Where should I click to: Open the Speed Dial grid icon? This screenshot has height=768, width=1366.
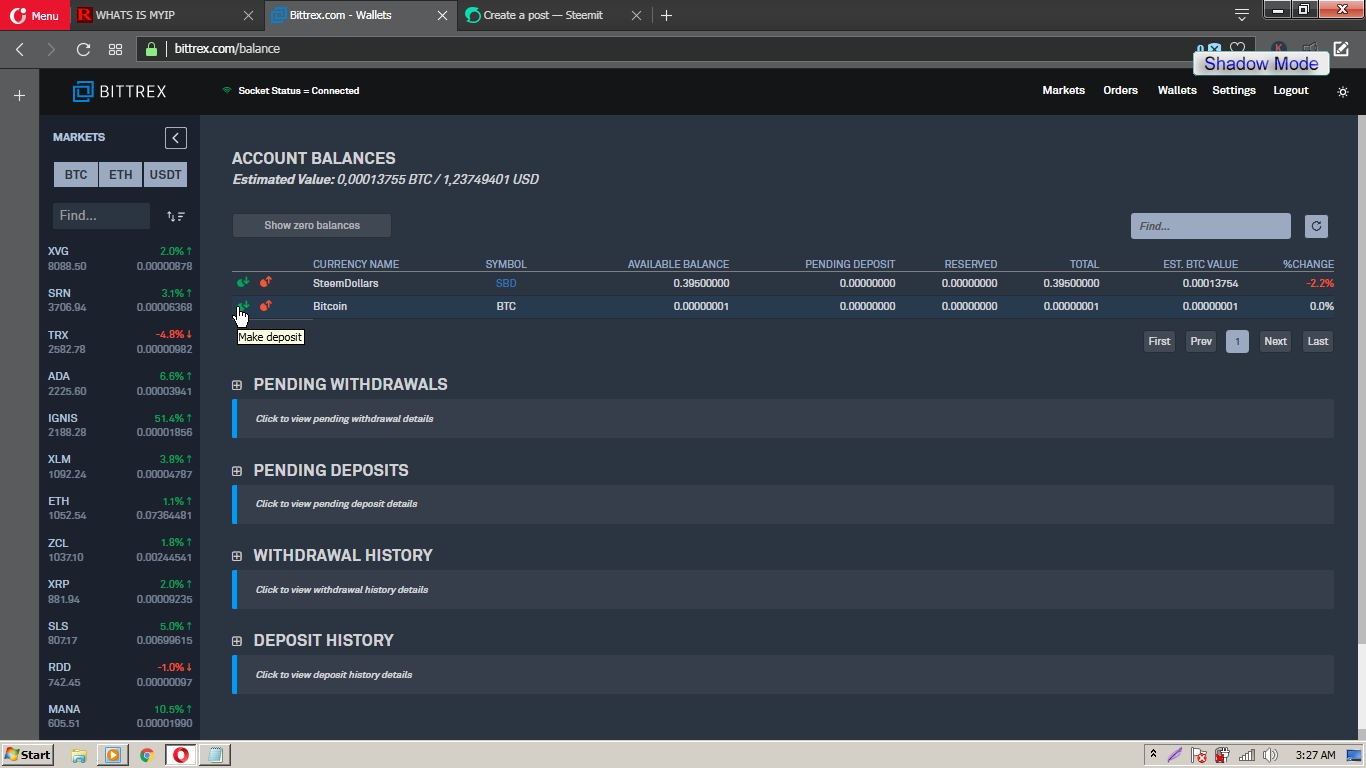point(115,49)
